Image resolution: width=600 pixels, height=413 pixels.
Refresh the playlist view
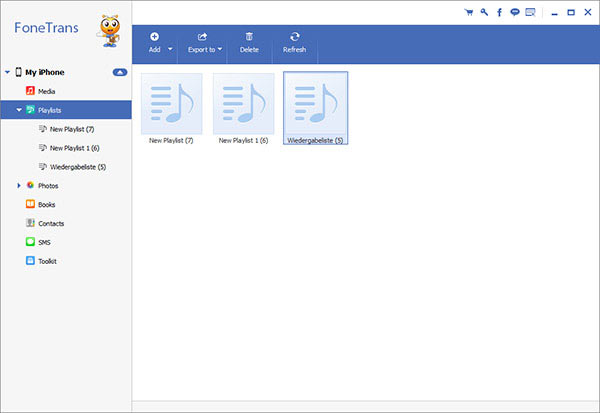coord(294,43)
